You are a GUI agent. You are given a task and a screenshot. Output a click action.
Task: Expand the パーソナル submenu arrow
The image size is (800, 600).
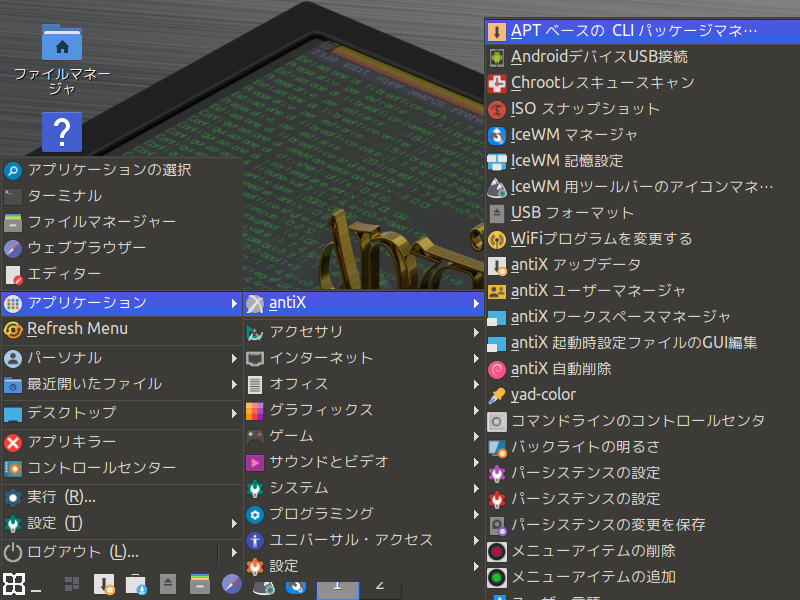[x=234, y=359]
